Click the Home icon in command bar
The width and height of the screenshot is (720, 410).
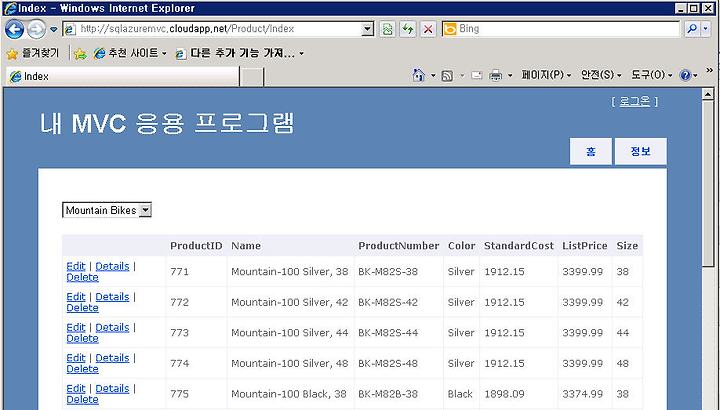pos(418,75)
